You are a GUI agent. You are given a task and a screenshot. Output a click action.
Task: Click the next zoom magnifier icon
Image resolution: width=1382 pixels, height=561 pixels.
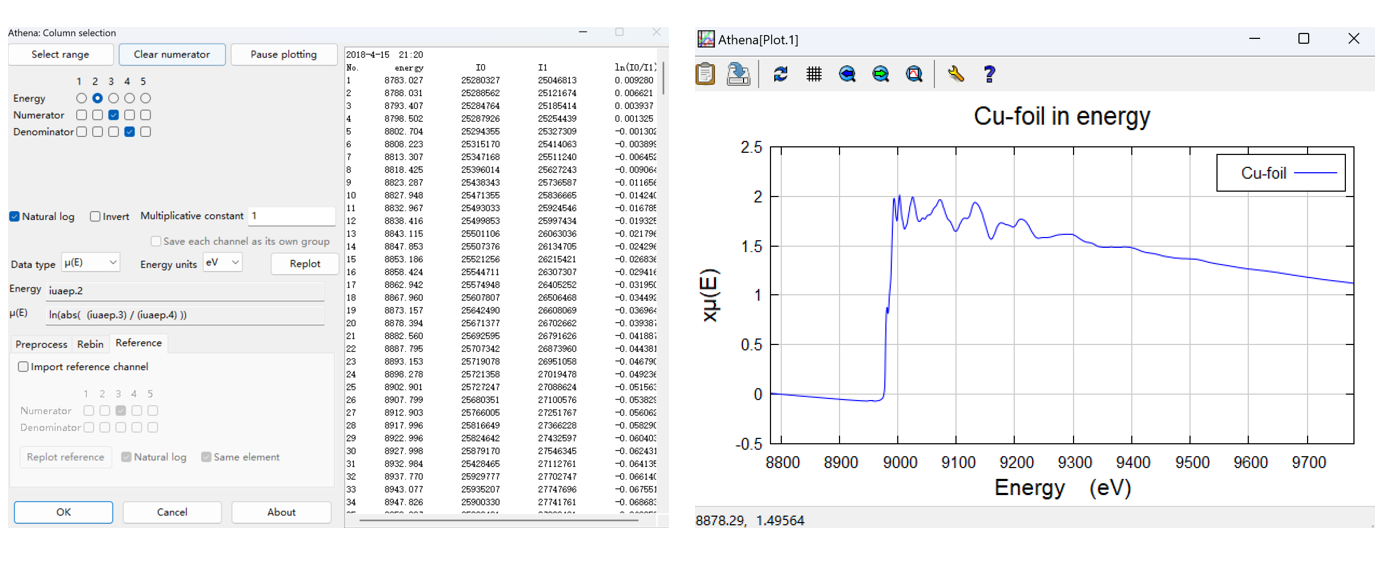click(881, 74)
